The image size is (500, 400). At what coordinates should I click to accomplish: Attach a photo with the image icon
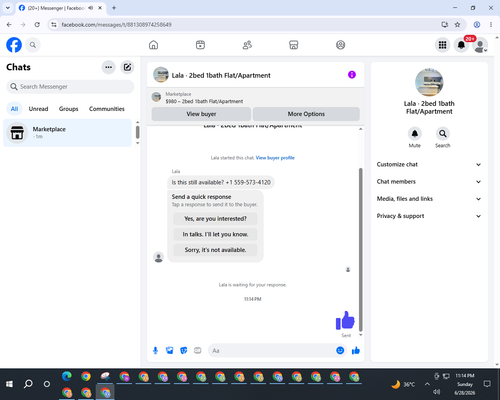169,350
